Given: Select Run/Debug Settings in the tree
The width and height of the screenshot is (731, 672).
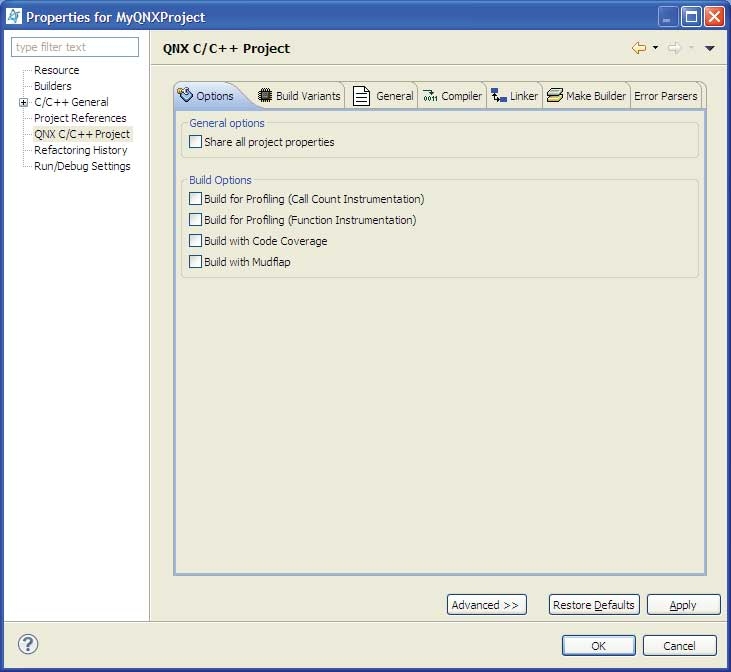Looking at the screenshot, I should tap(82, 166).
